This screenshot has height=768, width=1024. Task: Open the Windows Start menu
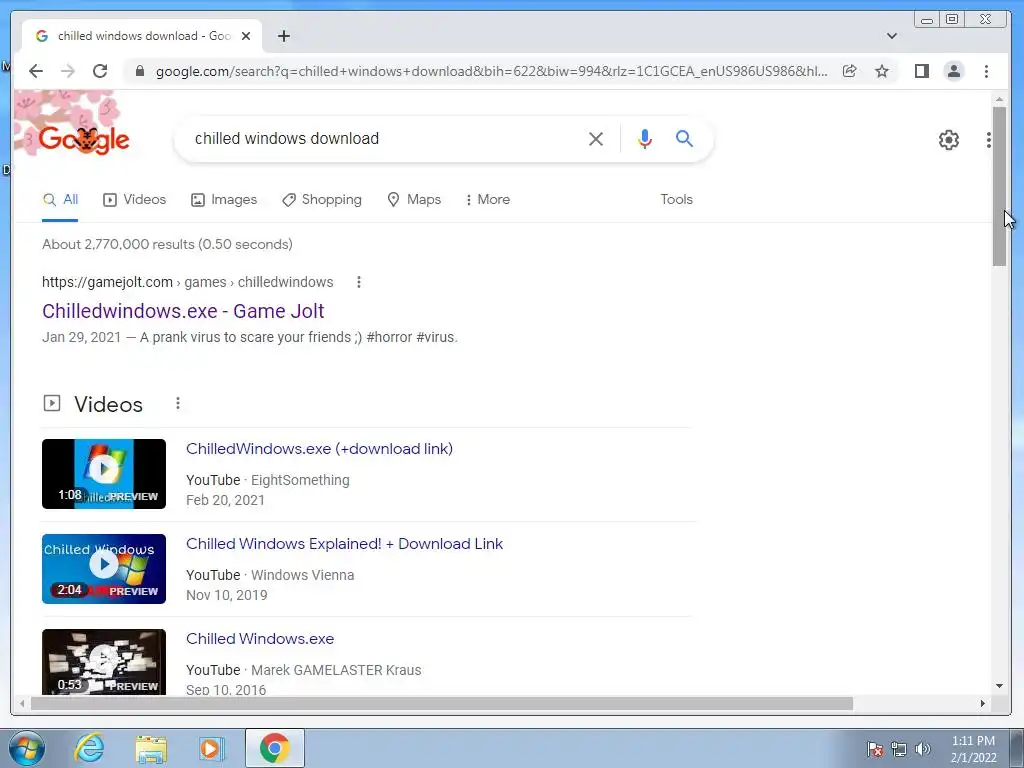click(x=27, y=748)
